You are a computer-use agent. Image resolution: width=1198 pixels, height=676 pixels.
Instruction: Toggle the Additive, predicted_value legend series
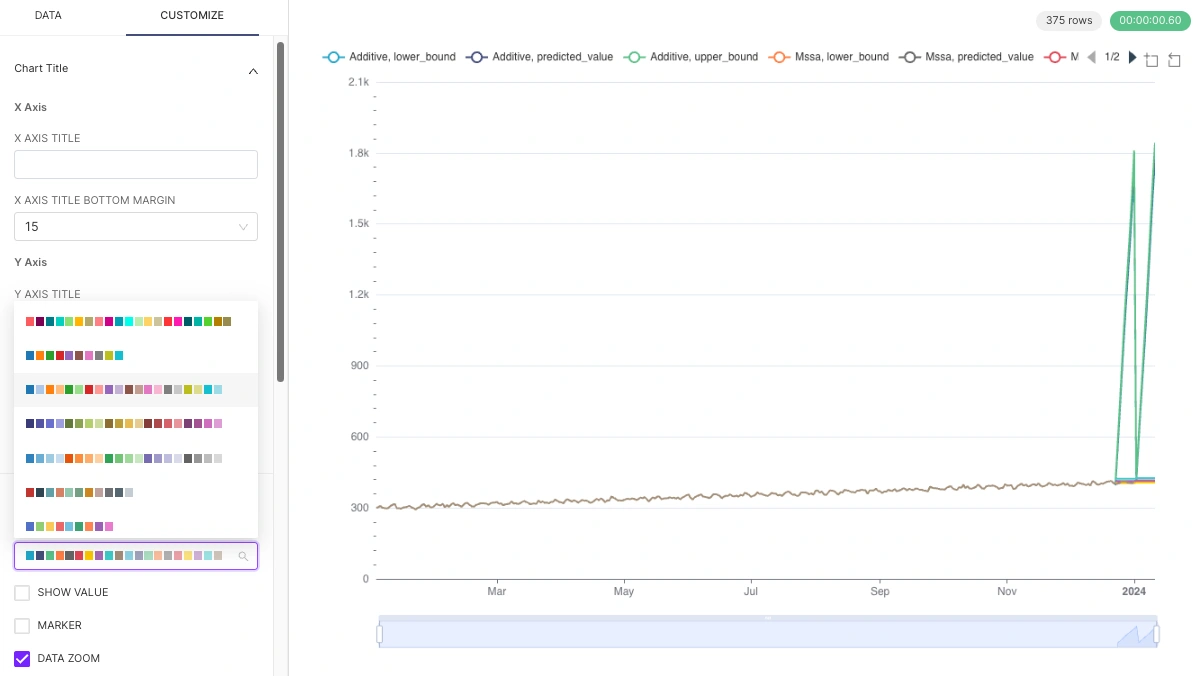coord(539,57)
